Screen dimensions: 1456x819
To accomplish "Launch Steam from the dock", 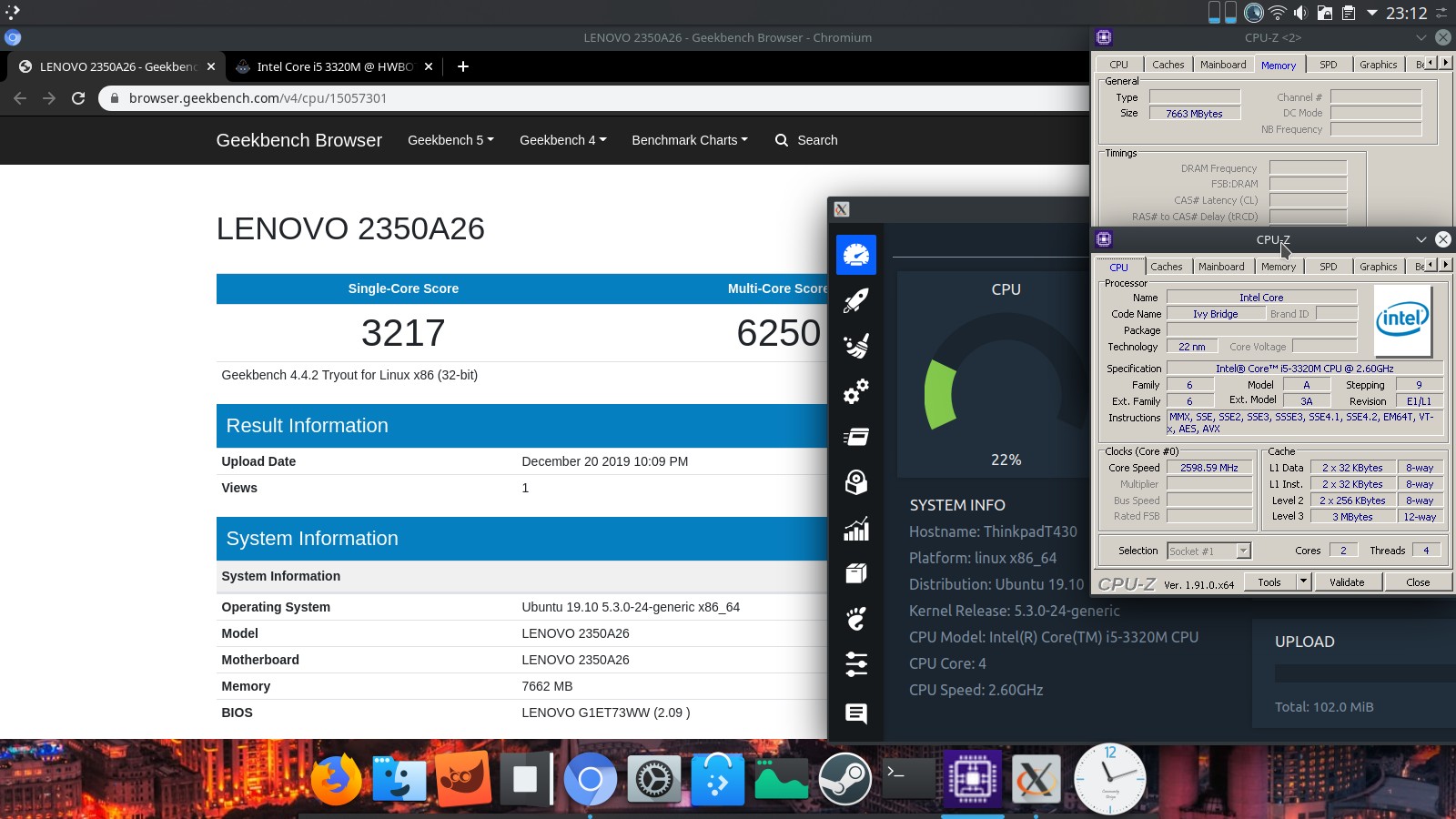I will (x=844, y=780).
